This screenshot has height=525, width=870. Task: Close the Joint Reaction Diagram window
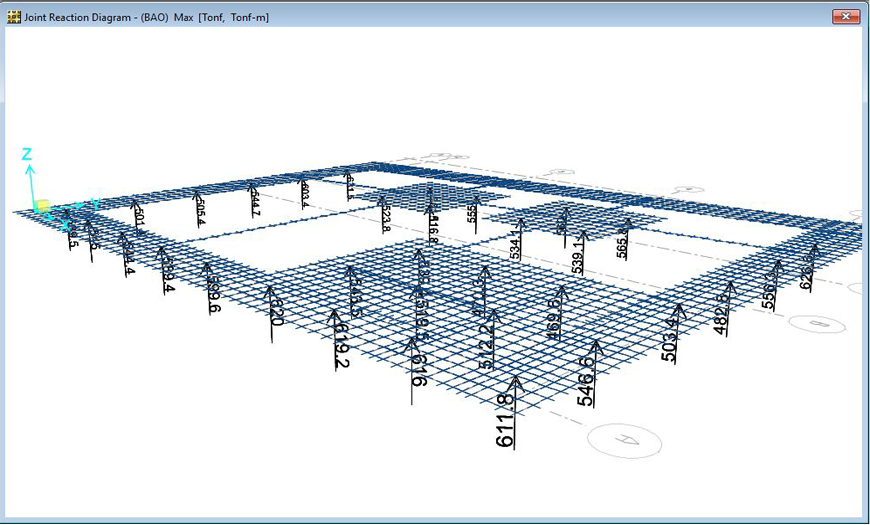point(846,17)
